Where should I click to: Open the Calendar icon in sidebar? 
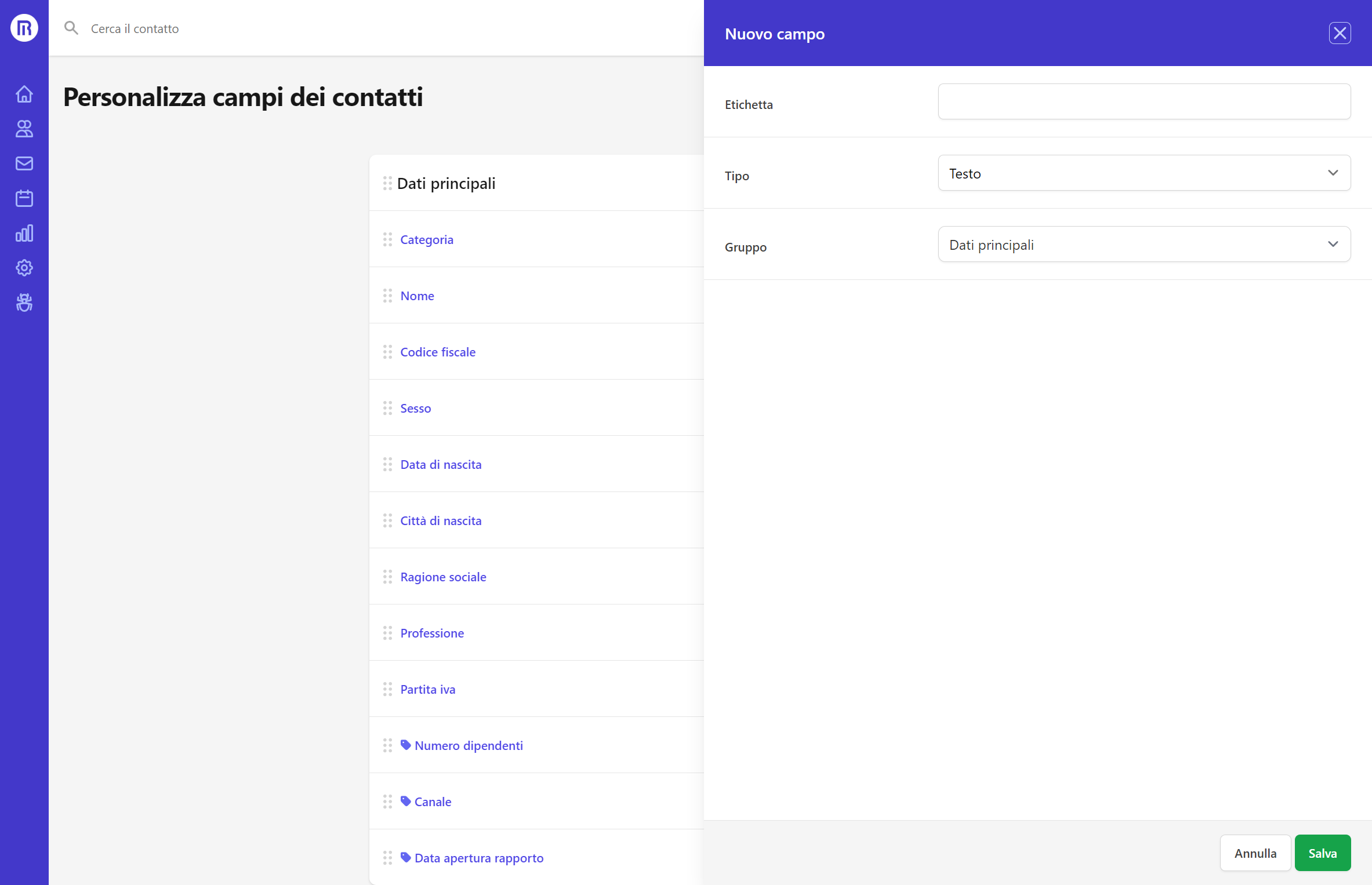coord(24,198)
